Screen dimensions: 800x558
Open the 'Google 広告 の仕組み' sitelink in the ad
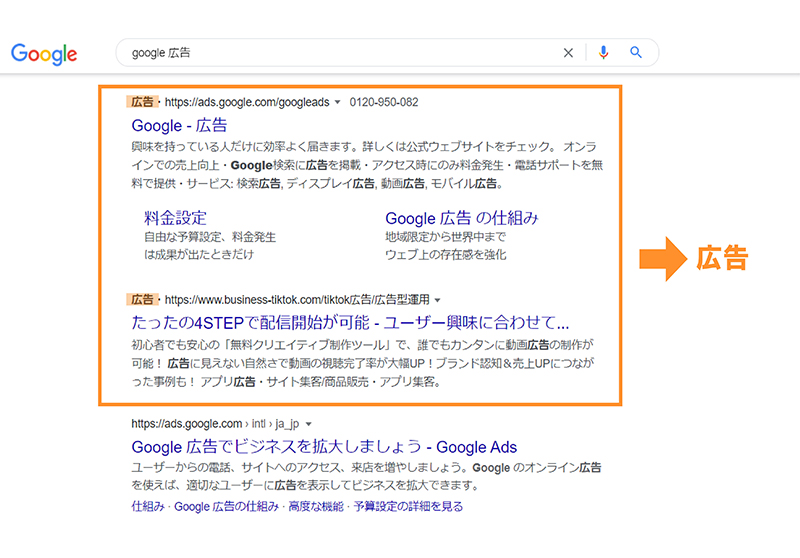pyautogui.click(x=462, y=218)
